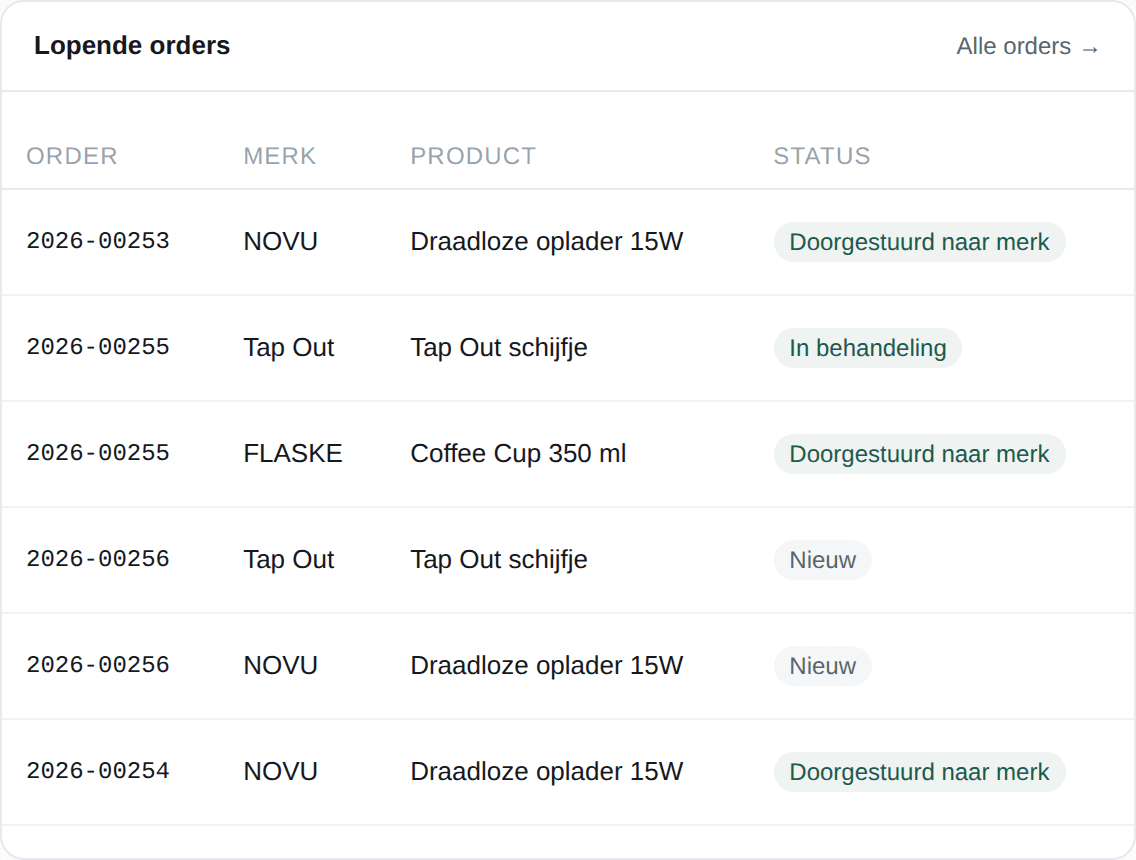Click the Coffee Cup 350 ml product
Viewport: 1136px width, 860px height.
[518, 454]
